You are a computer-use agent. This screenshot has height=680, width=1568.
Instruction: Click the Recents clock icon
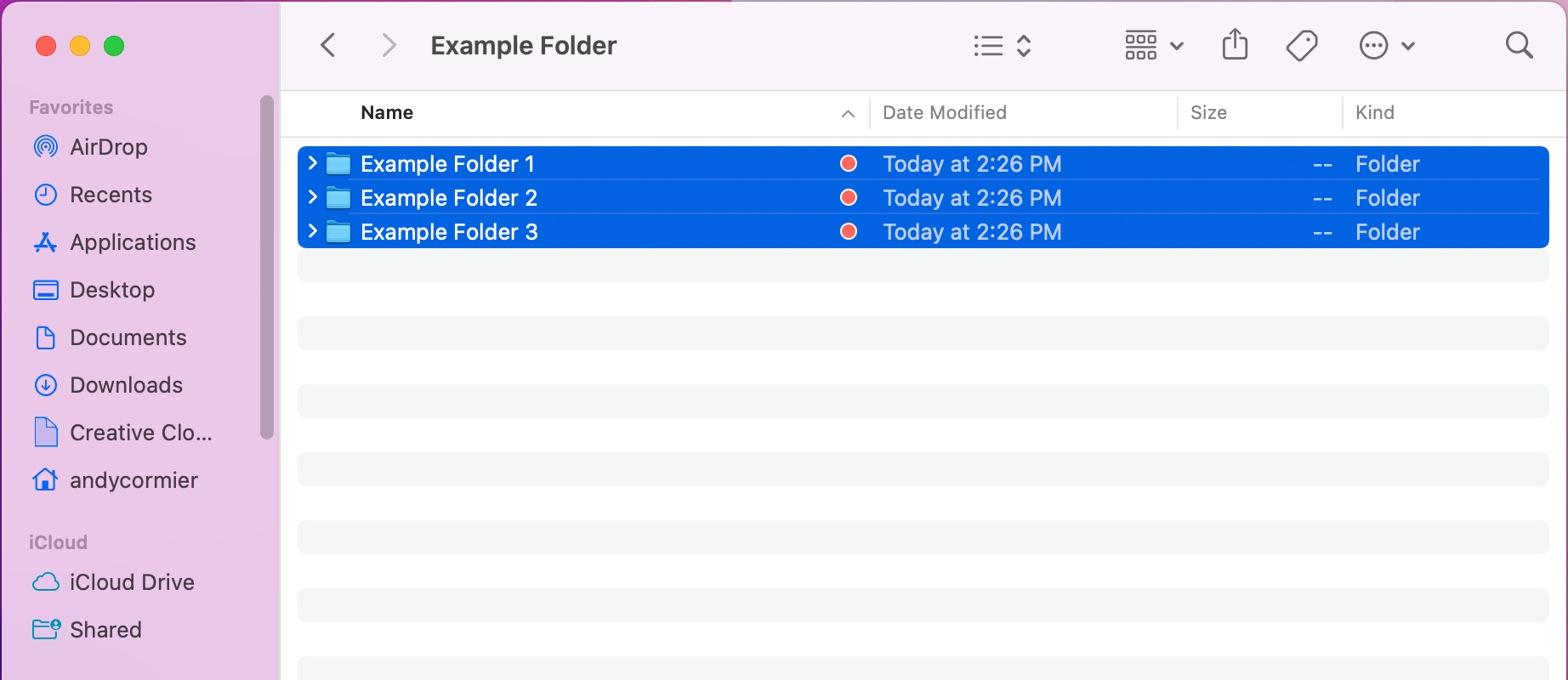[46, 195]
